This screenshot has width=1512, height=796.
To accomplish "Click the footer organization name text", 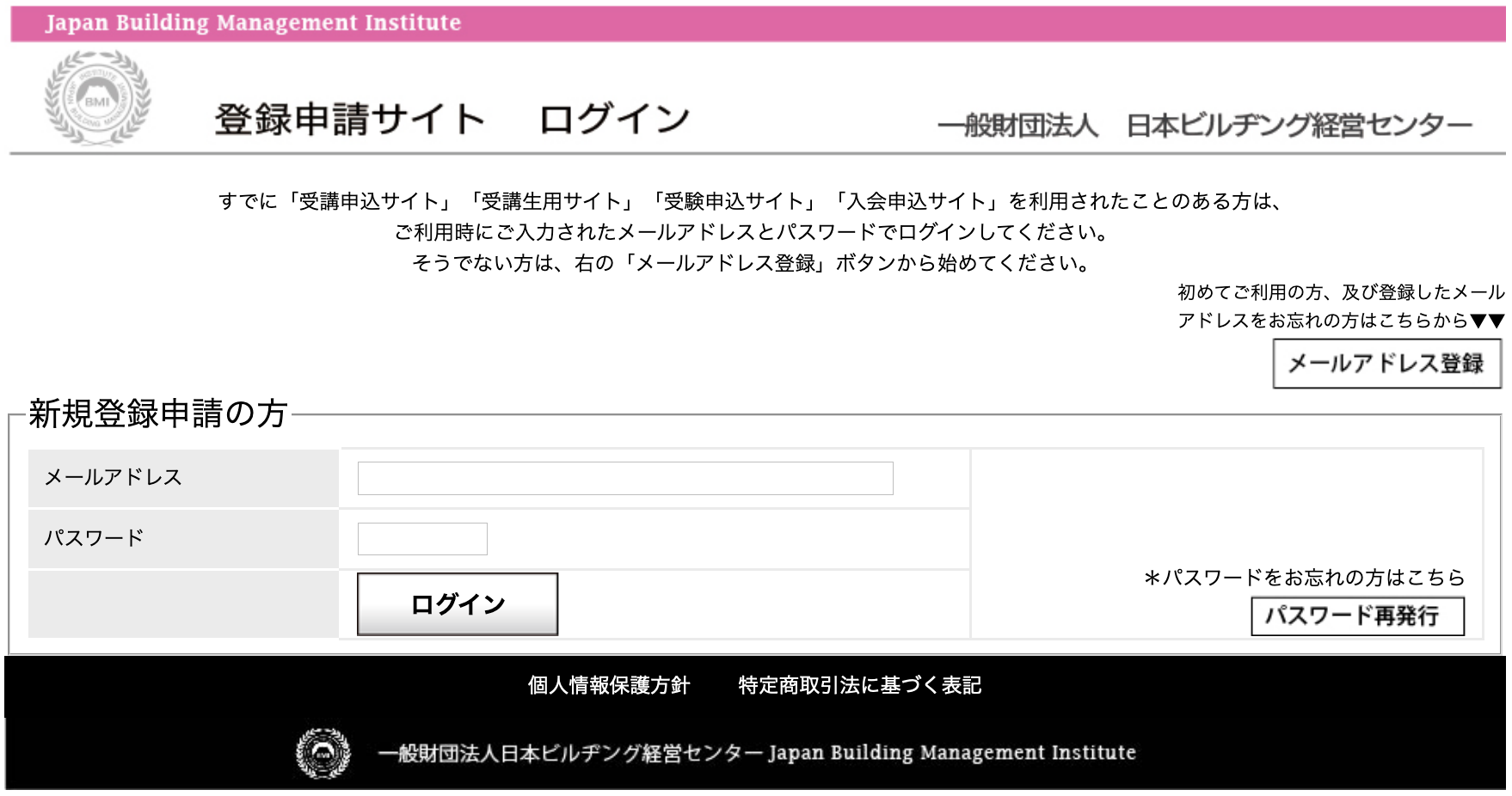I will (757, 753).
